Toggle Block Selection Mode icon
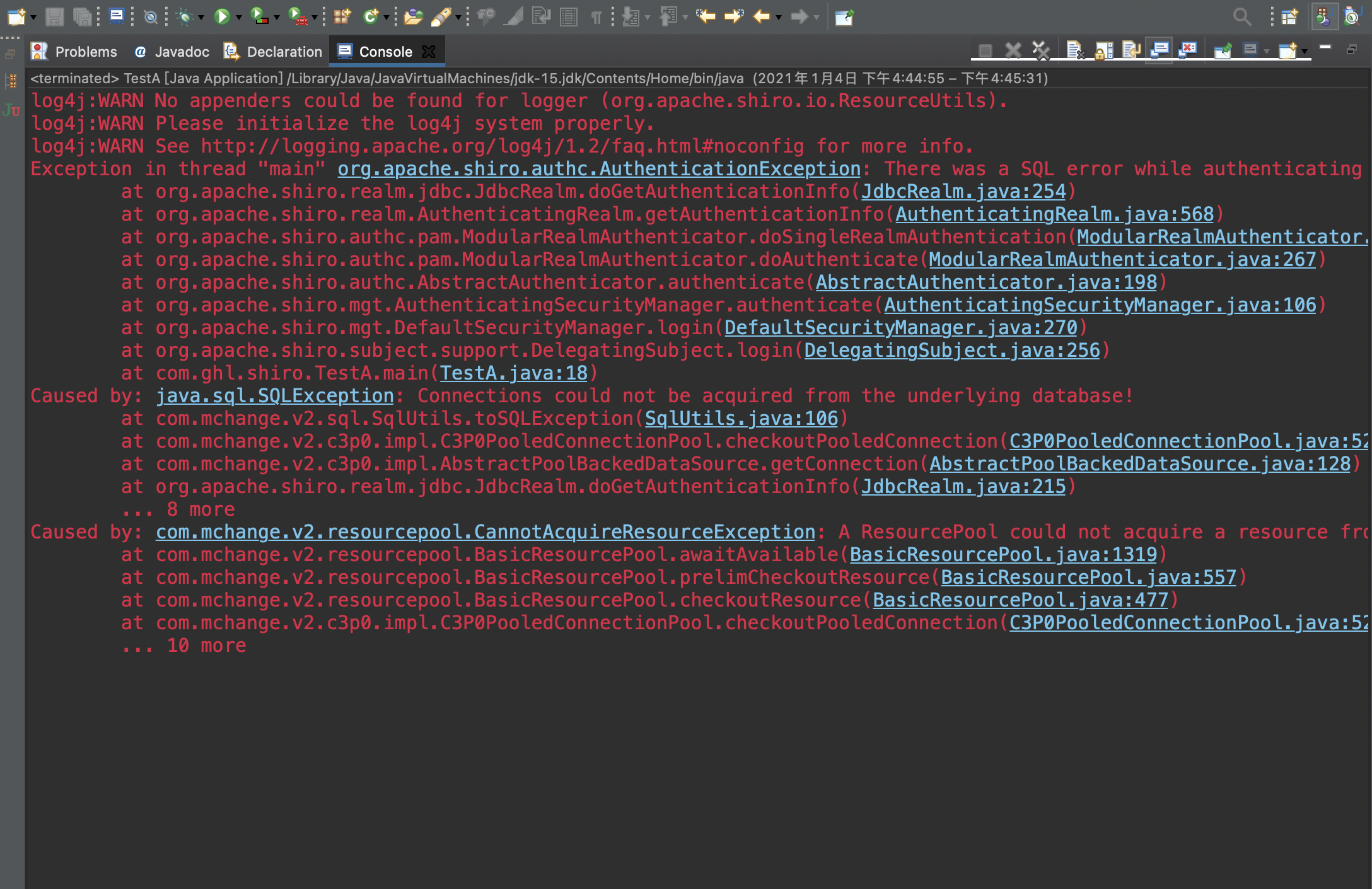 click(x=569, y=16)
